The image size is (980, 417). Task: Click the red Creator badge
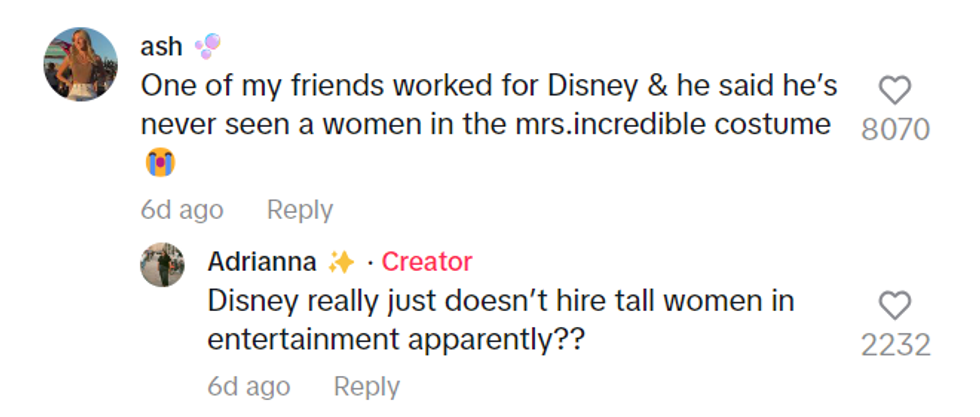pyautogui.click(x=427, y=262)
